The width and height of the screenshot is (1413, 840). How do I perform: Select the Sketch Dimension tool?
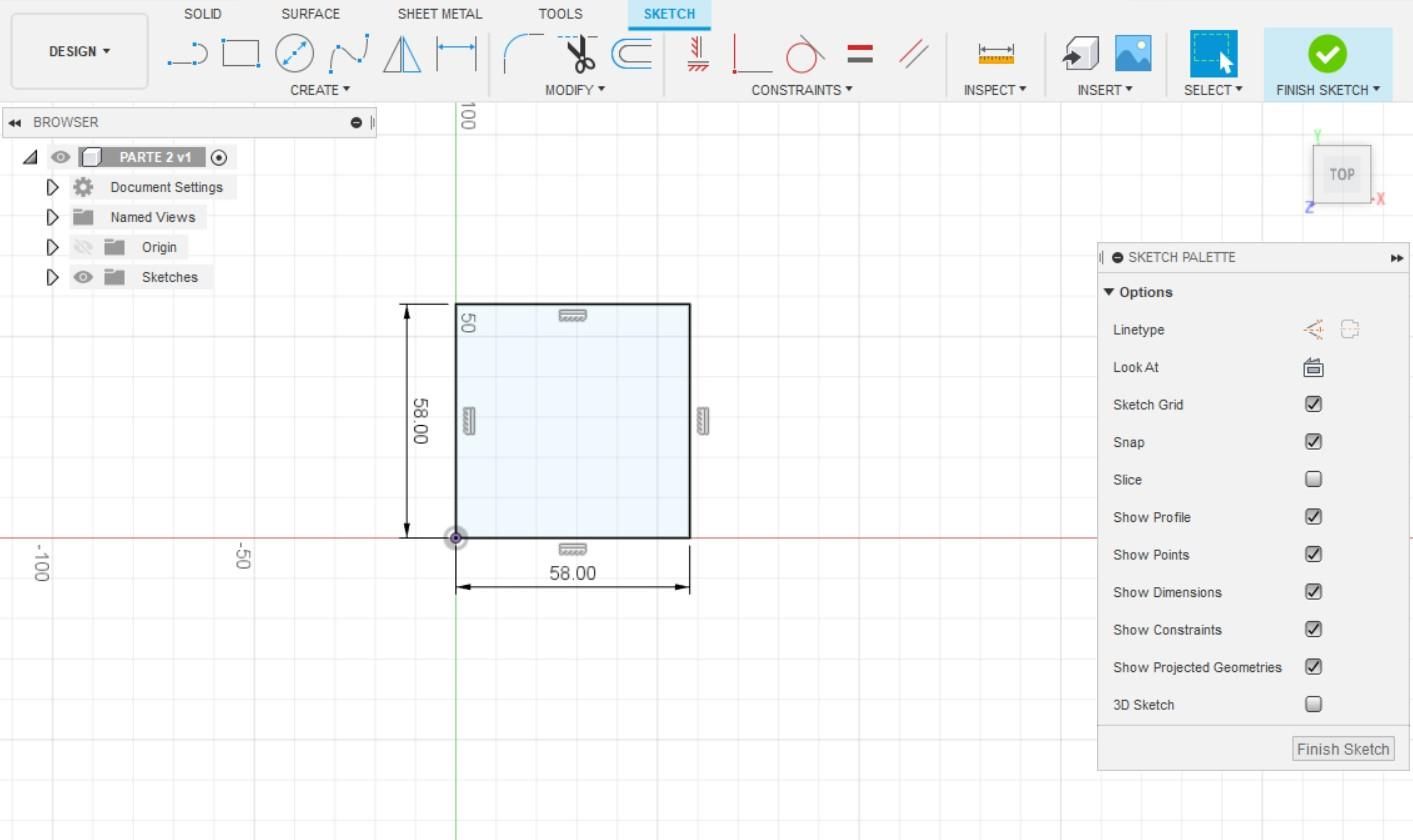456,53
